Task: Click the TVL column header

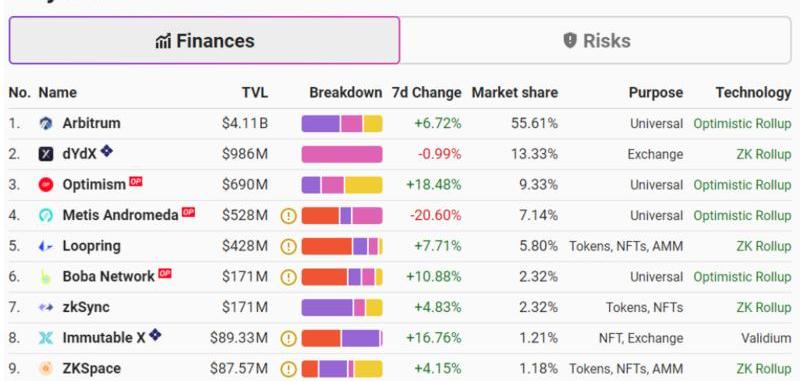Action: pyautogui.click(x=255, y=93)
